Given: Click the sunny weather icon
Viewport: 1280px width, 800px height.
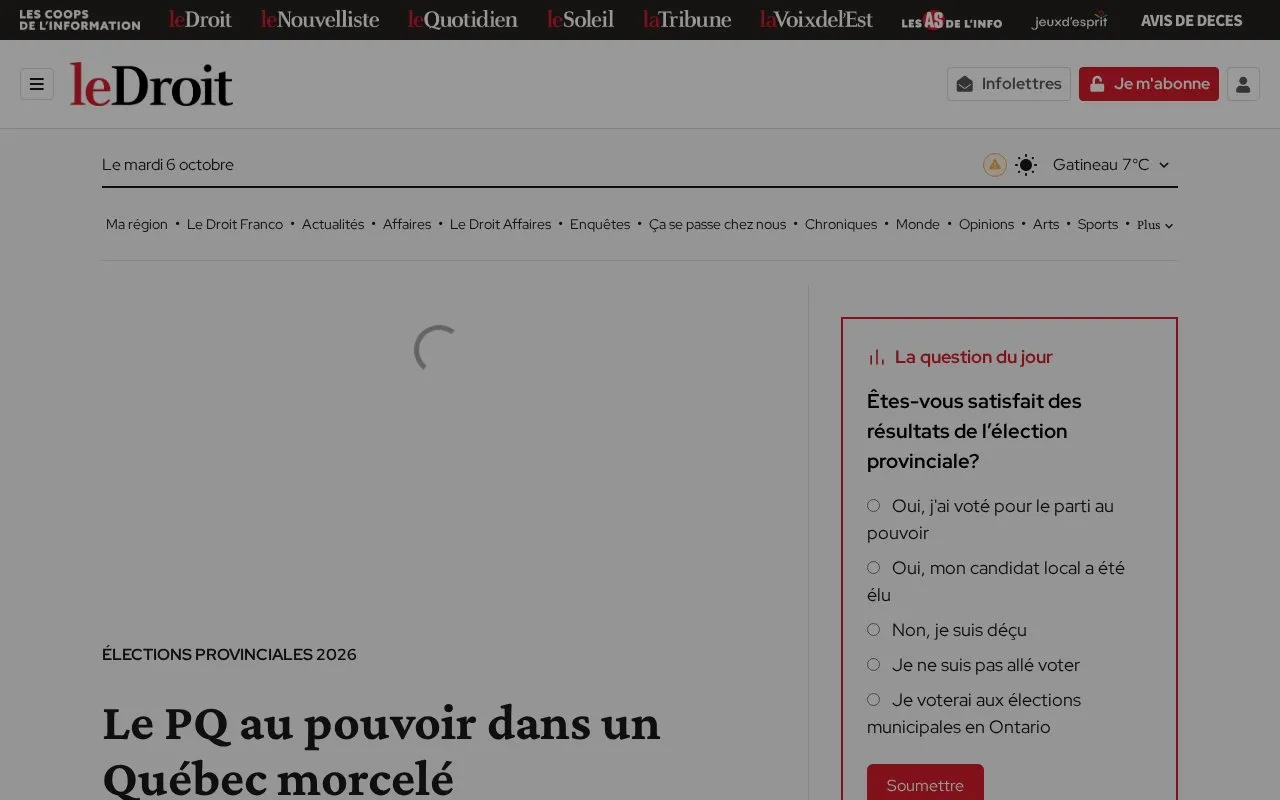Looking at the screenshot, I should [x=1026, y=165].
